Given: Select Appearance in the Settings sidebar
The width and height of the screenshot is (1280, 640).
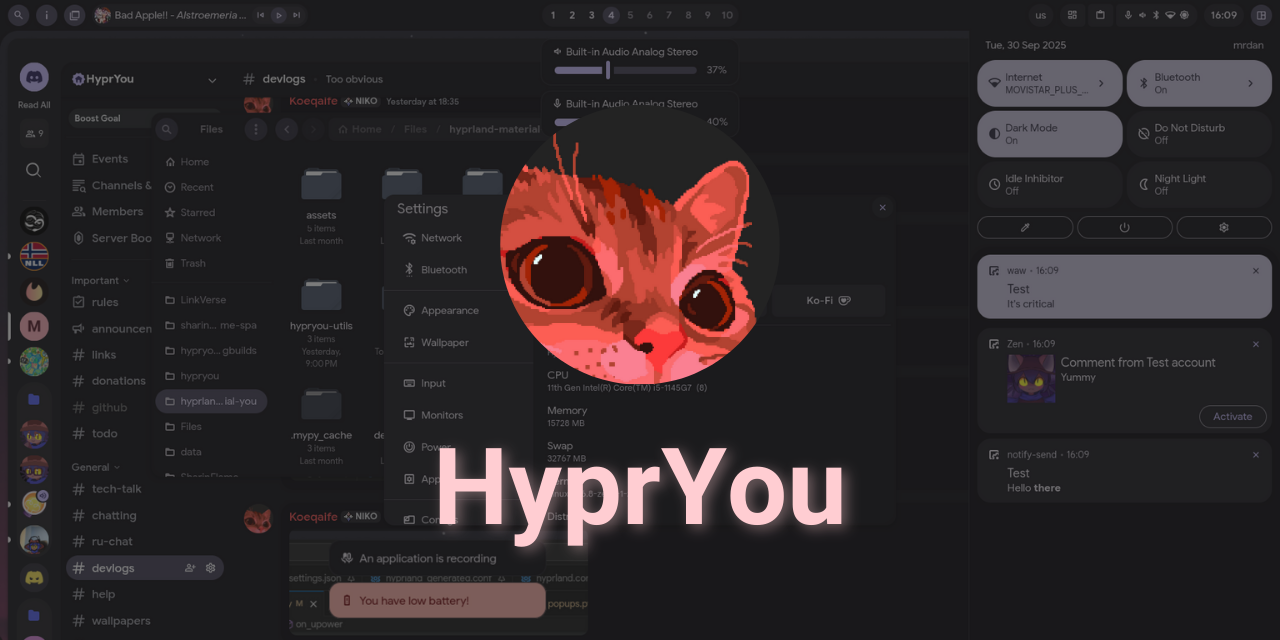Looking at the screenshot, I should pyautogui.click(x=449, y=310).
